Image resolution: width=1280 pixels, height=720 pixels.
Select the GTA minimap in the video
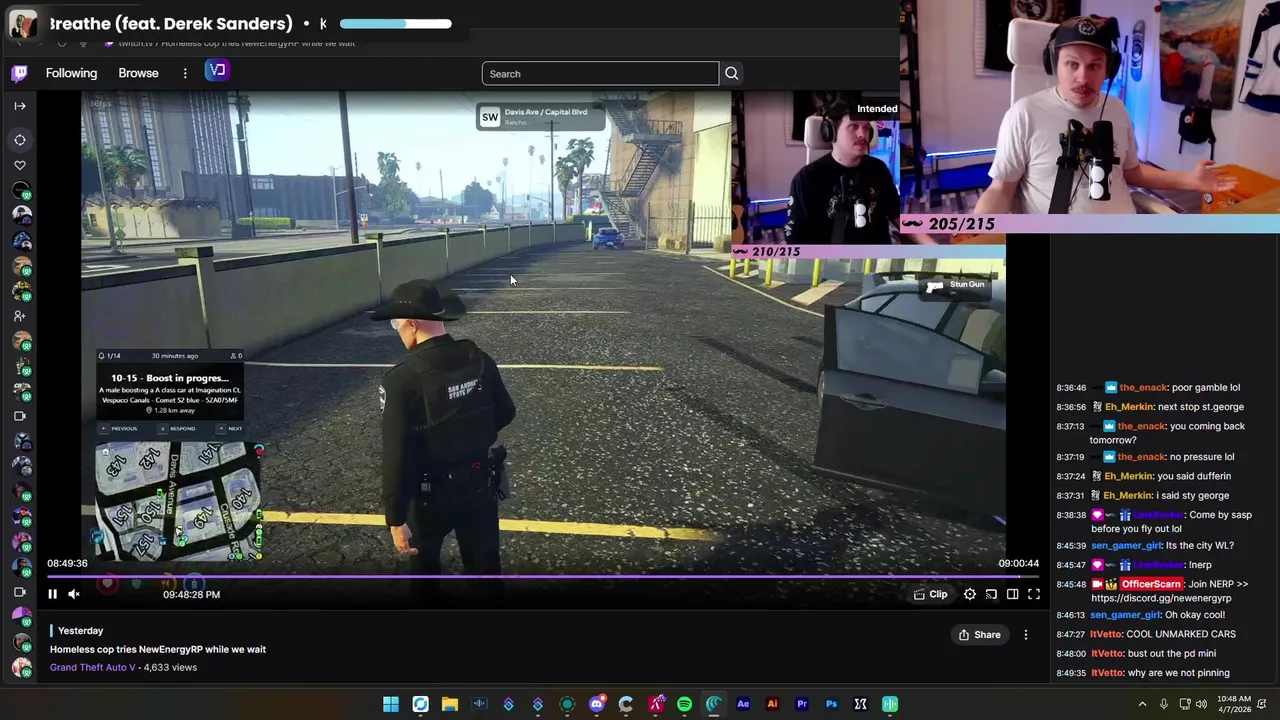180,503
